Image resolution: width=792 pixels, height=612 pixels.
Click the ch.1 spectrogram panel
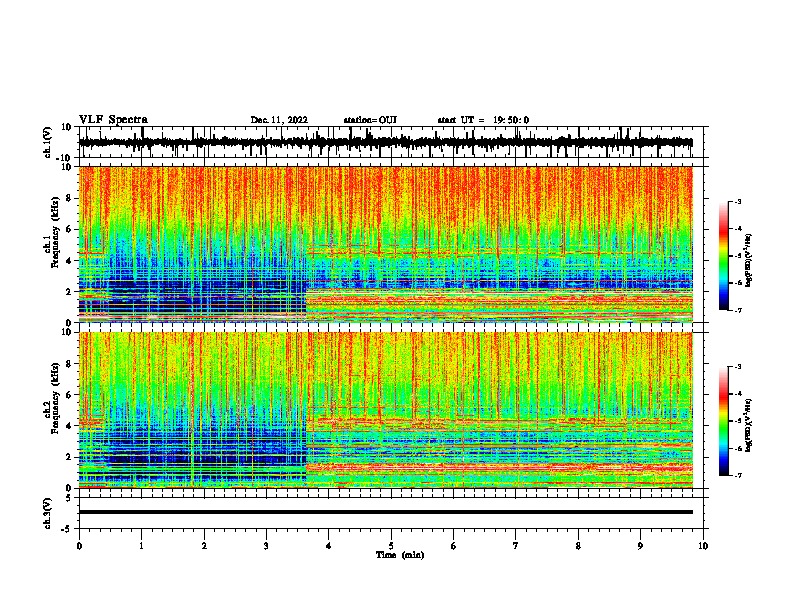pyautogui.click(x=386, y=244)
